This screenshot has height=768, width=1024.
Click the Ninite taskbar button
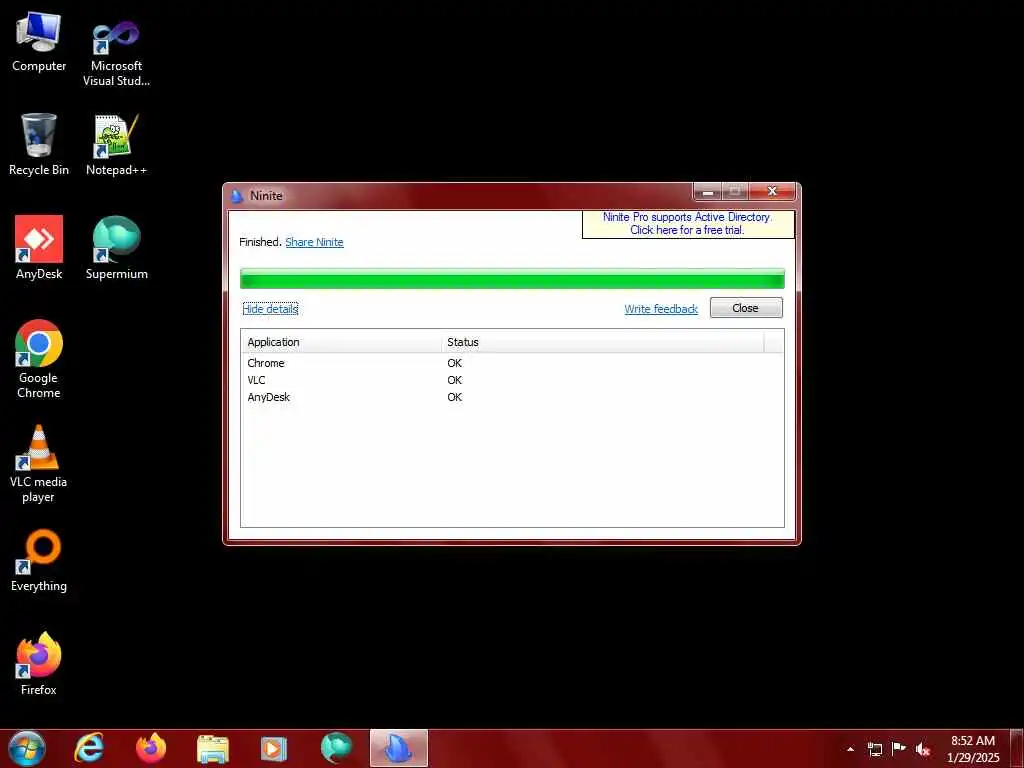(x=398, y=748)
